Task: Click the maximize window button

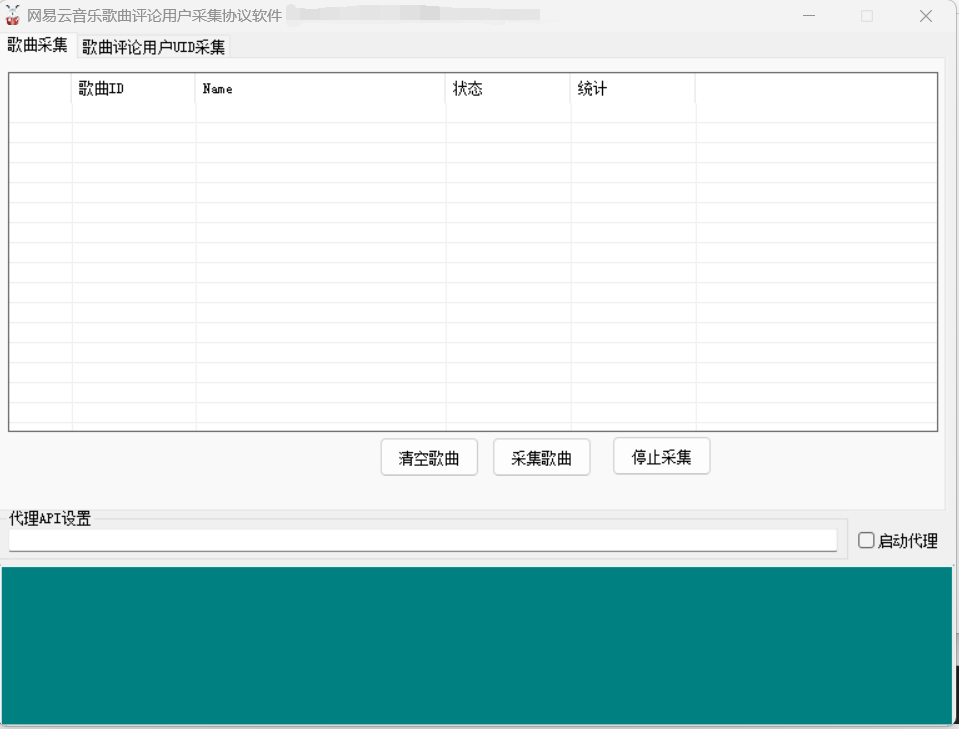Action: (x=867, y=16)
